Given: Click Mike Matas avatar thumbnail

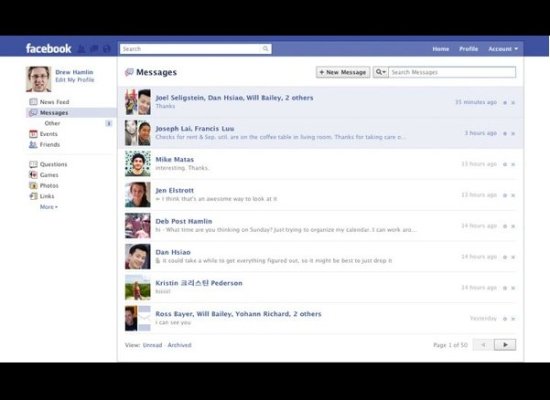Looking at the screenshot, I should 138,164.
